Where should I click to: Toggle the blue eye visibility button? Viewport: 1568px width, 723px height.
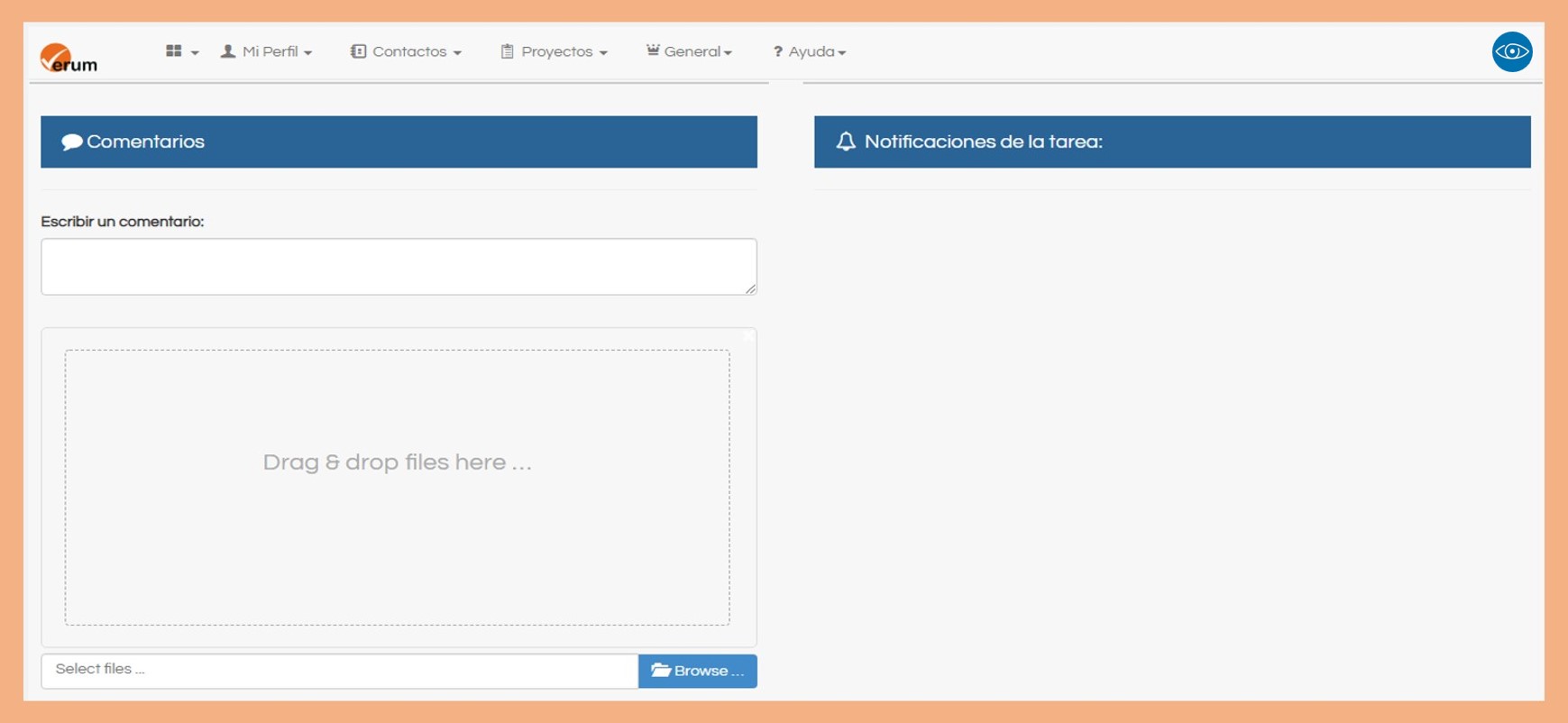(x=1511, y=51)
